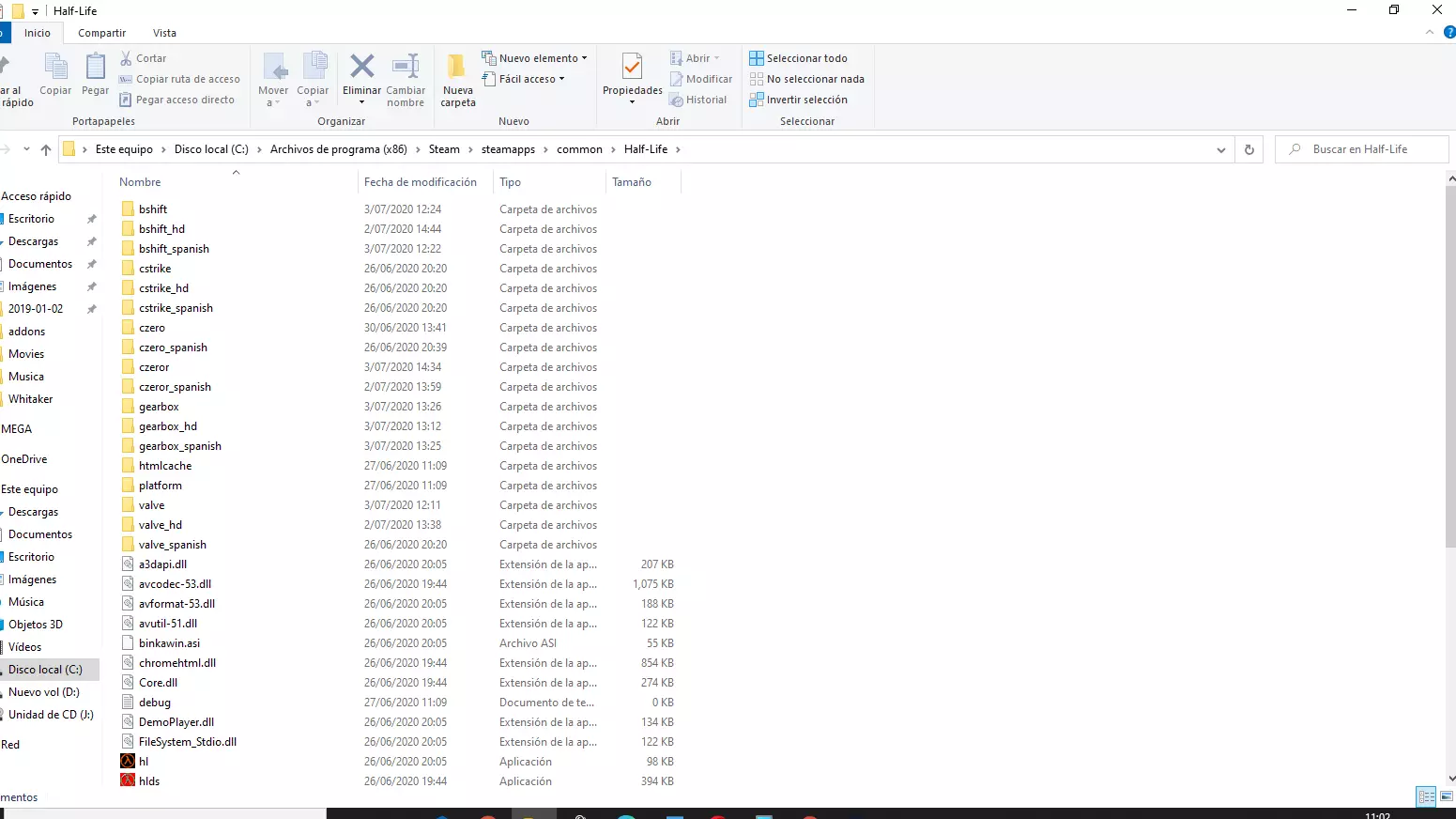Viewport: 1456px width, 819px height.
Task: Select Disco local (C:) in the sidebar
Action: (45, 670)
